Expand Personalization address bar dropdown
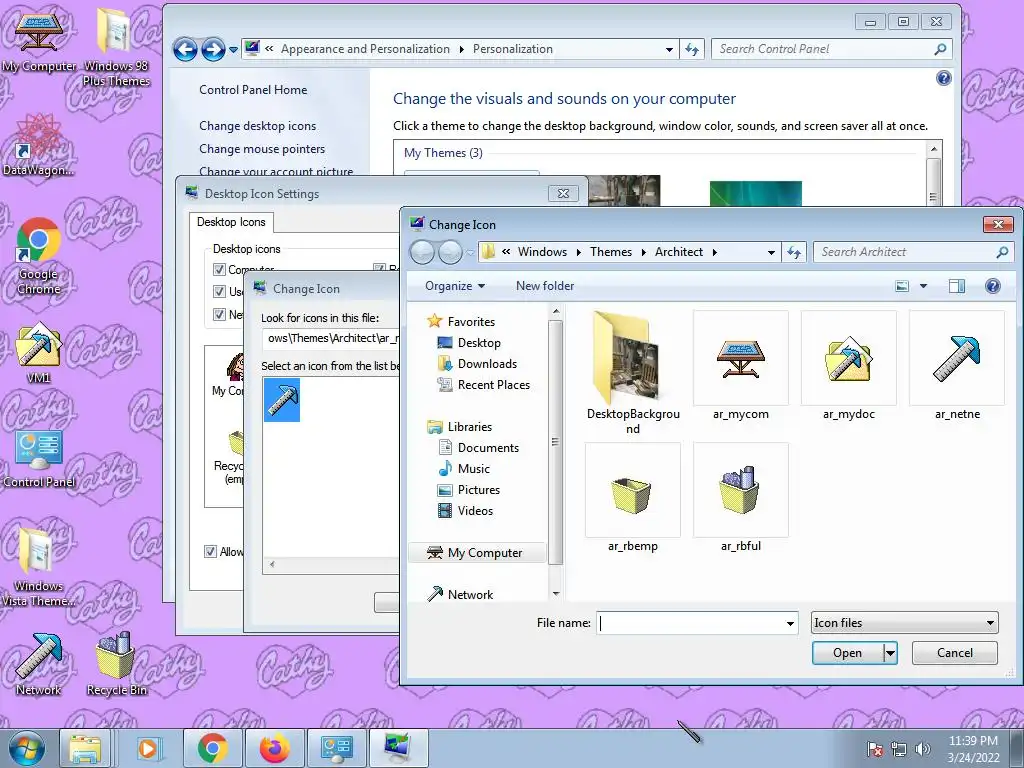Screen dimensions: 1024x768 click(669, 49)
